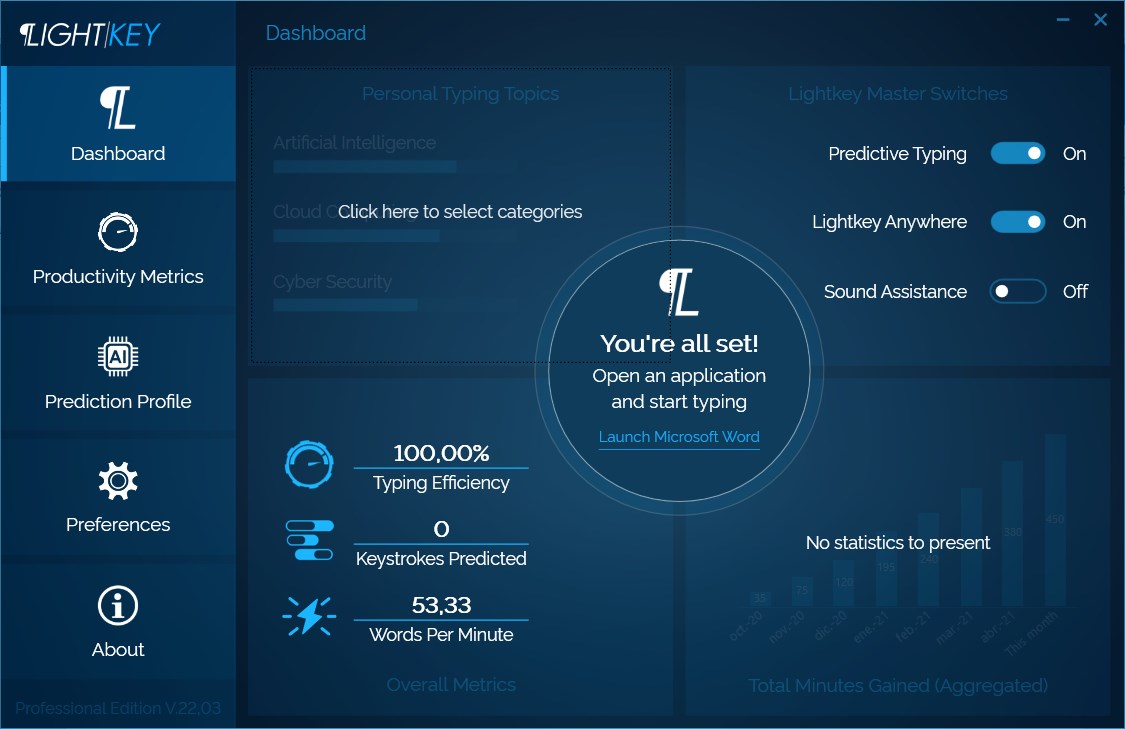Close the Lightkey window
Viewport: 1125px width, 729px height.
(1101, 20)
